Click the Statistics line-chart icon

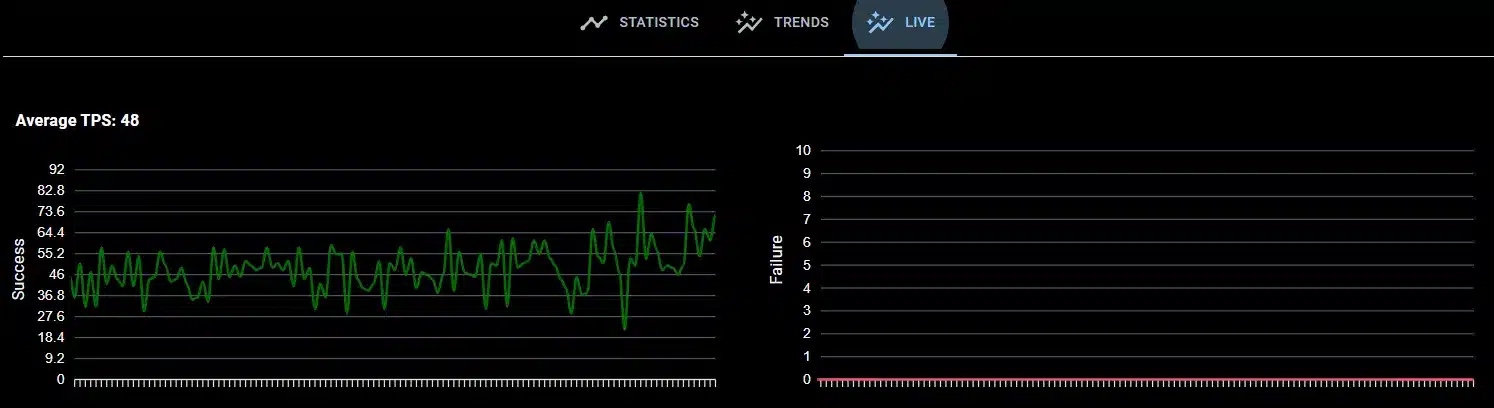[x=594, y=22]
